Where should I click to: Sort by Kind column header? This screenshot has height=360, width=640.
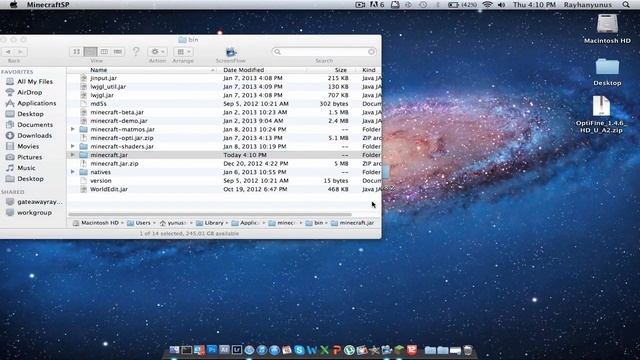pyautogui.click(x=369, y=70)
